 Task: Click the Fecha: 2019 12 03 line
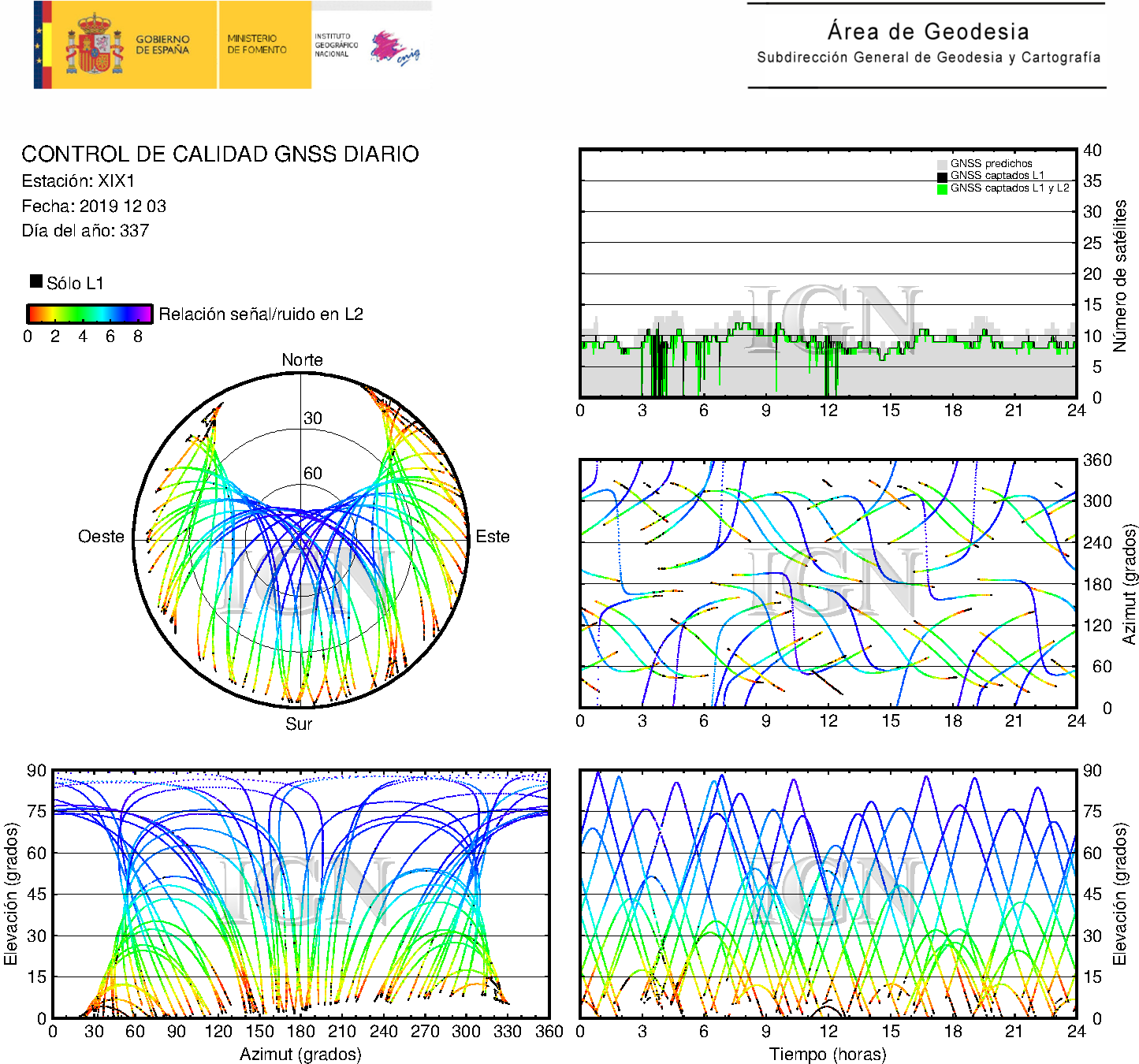click(x=94, y=206)
